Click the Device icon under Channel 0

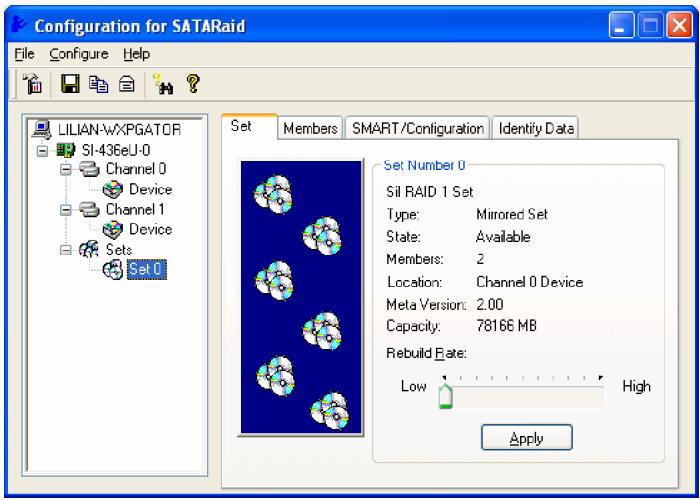(112, 189)
